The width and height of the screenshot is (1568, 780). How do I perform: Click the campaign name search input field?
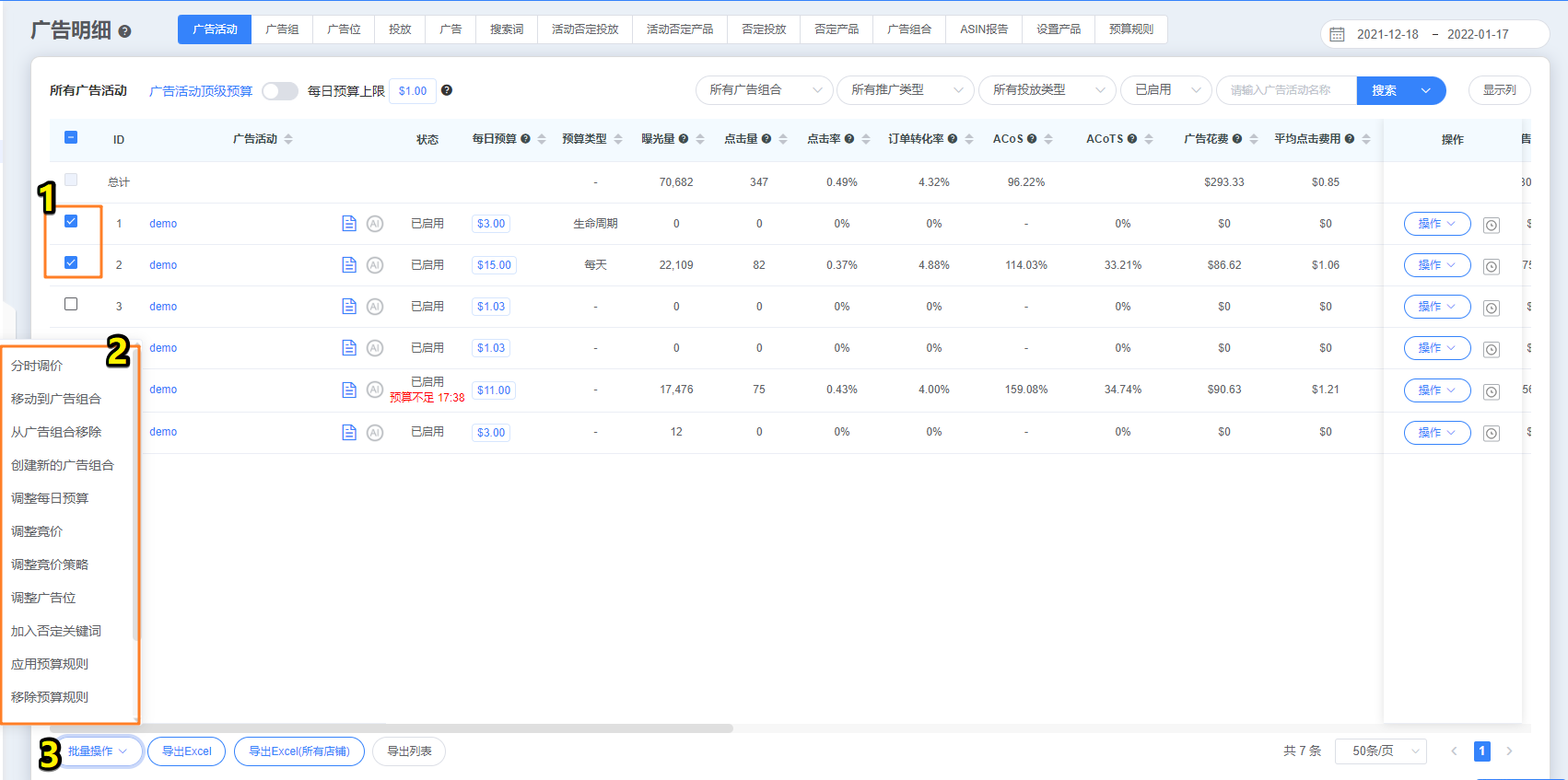(x=1286, y=90)
